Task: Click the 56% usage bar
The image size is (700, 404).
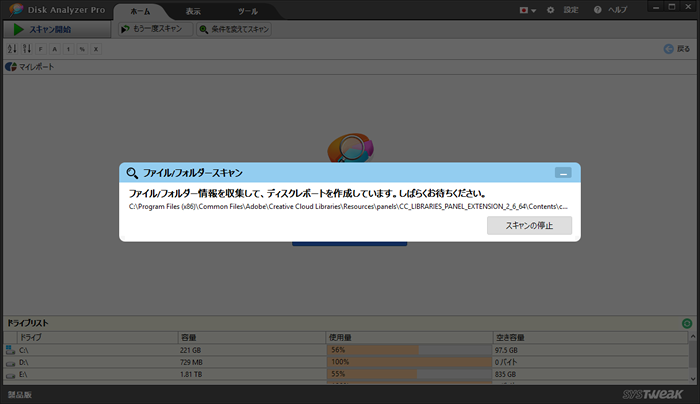Action: coord(409,350)
